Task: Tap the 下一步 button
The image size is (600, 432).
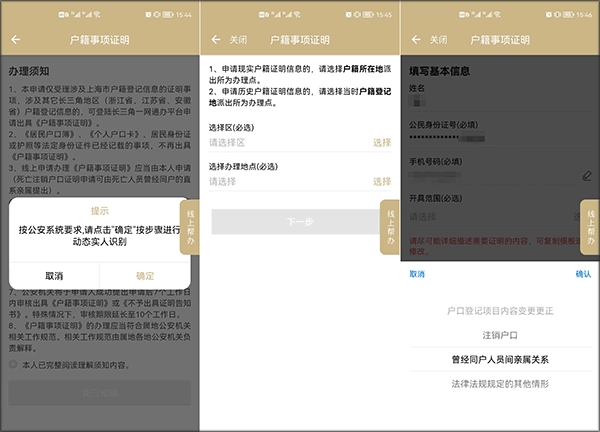Action: click(x=299, y=221)
